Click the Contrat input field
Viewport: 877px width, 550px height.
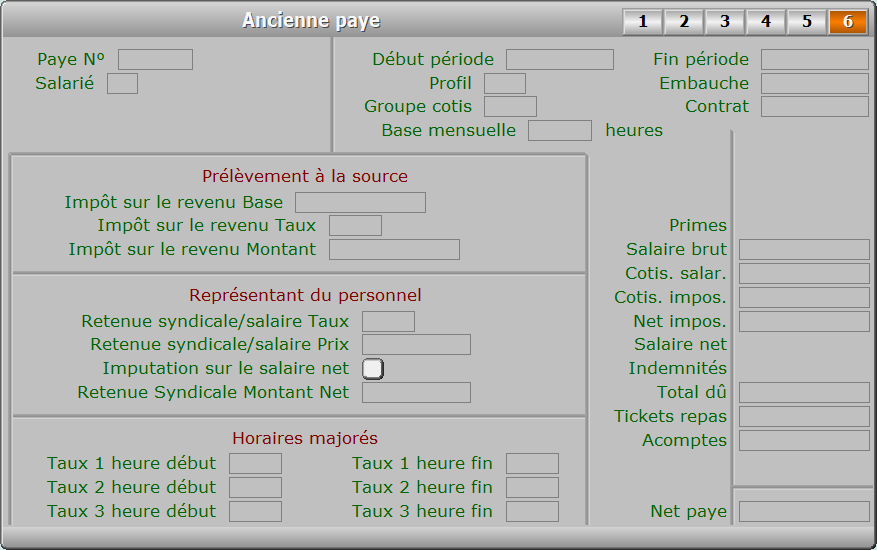tap(814, 106)
